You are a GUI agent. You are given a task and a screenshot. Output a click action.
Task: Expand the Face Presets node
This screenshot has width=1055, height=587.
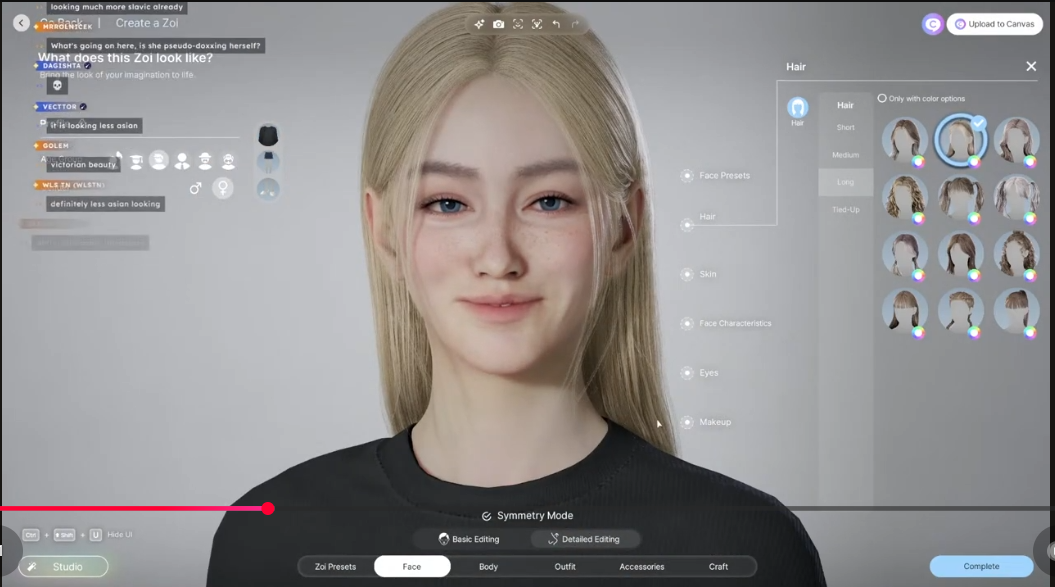pyautogui.click(x=687, y=176)
